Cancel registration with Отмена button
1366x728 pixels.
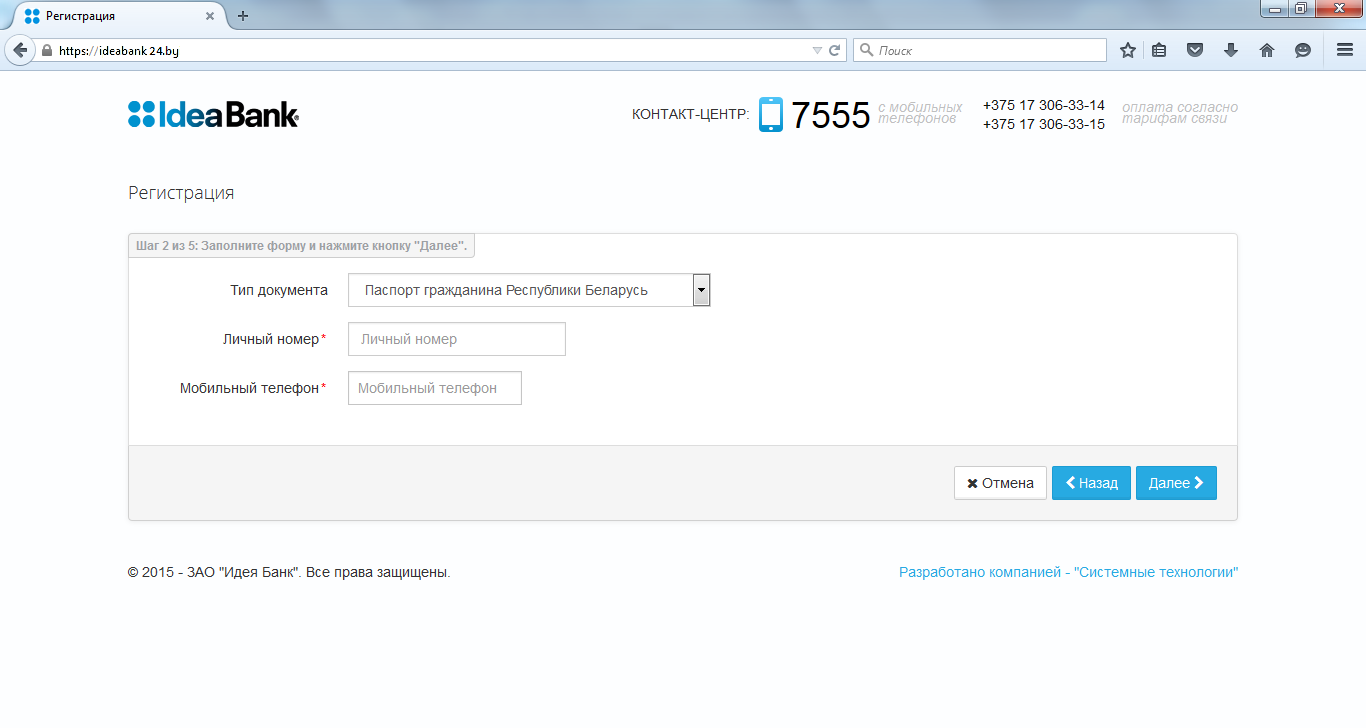pos(1000,483)
